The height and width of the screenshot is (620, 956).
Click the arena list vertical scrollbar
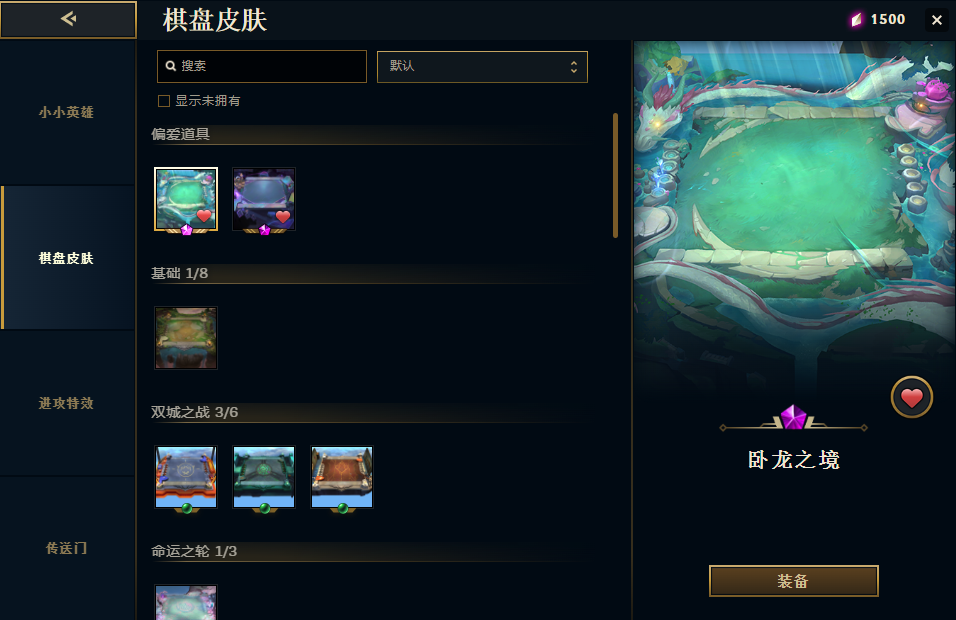pyautogui.click(x=615, y=176)
